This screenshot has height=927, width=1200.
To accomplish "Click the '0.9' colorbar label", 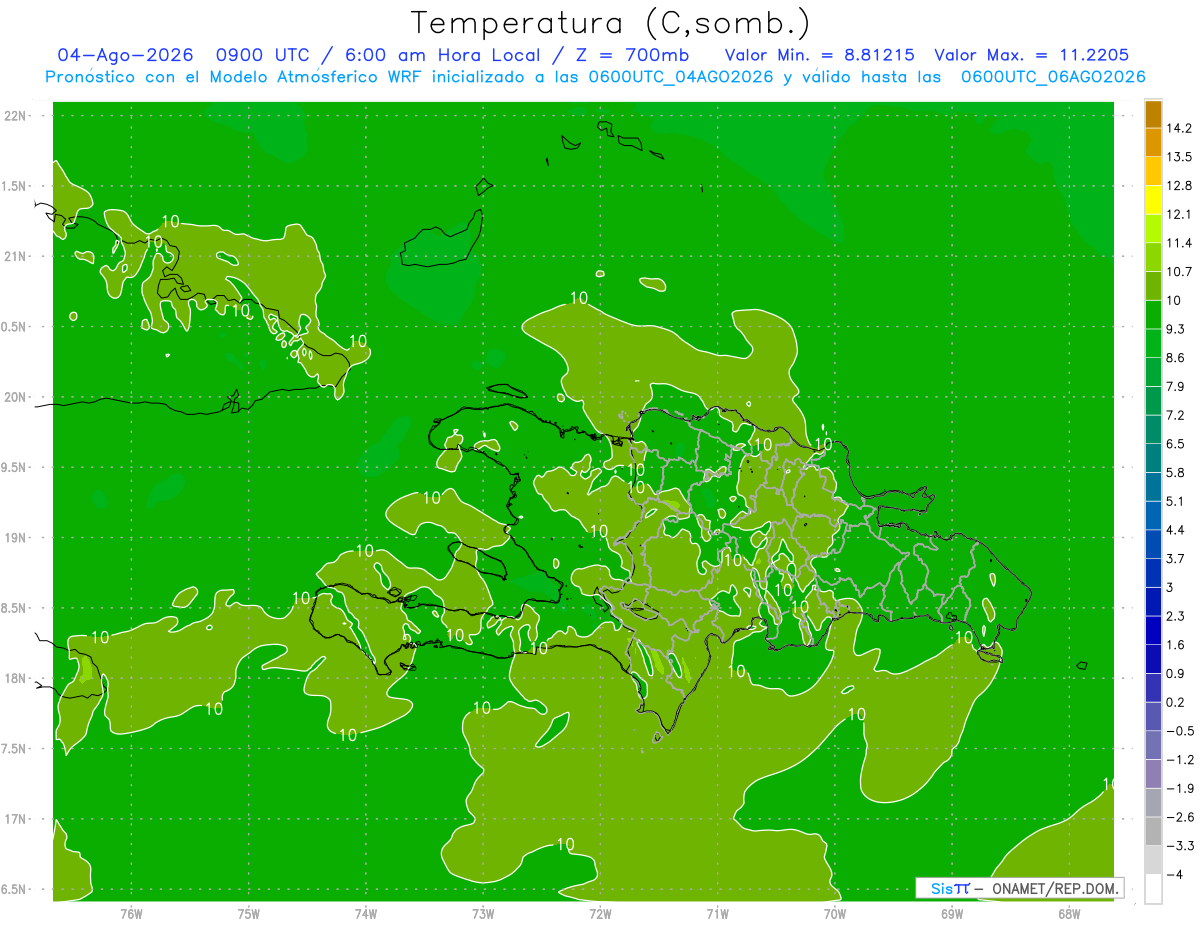I will coord(1176,673).
